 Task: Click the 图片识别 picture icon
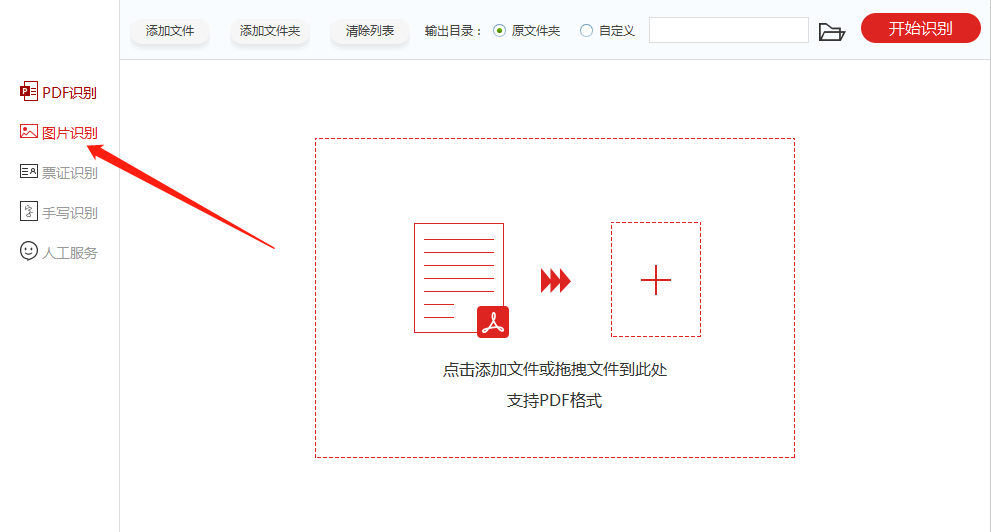point(28,131)
